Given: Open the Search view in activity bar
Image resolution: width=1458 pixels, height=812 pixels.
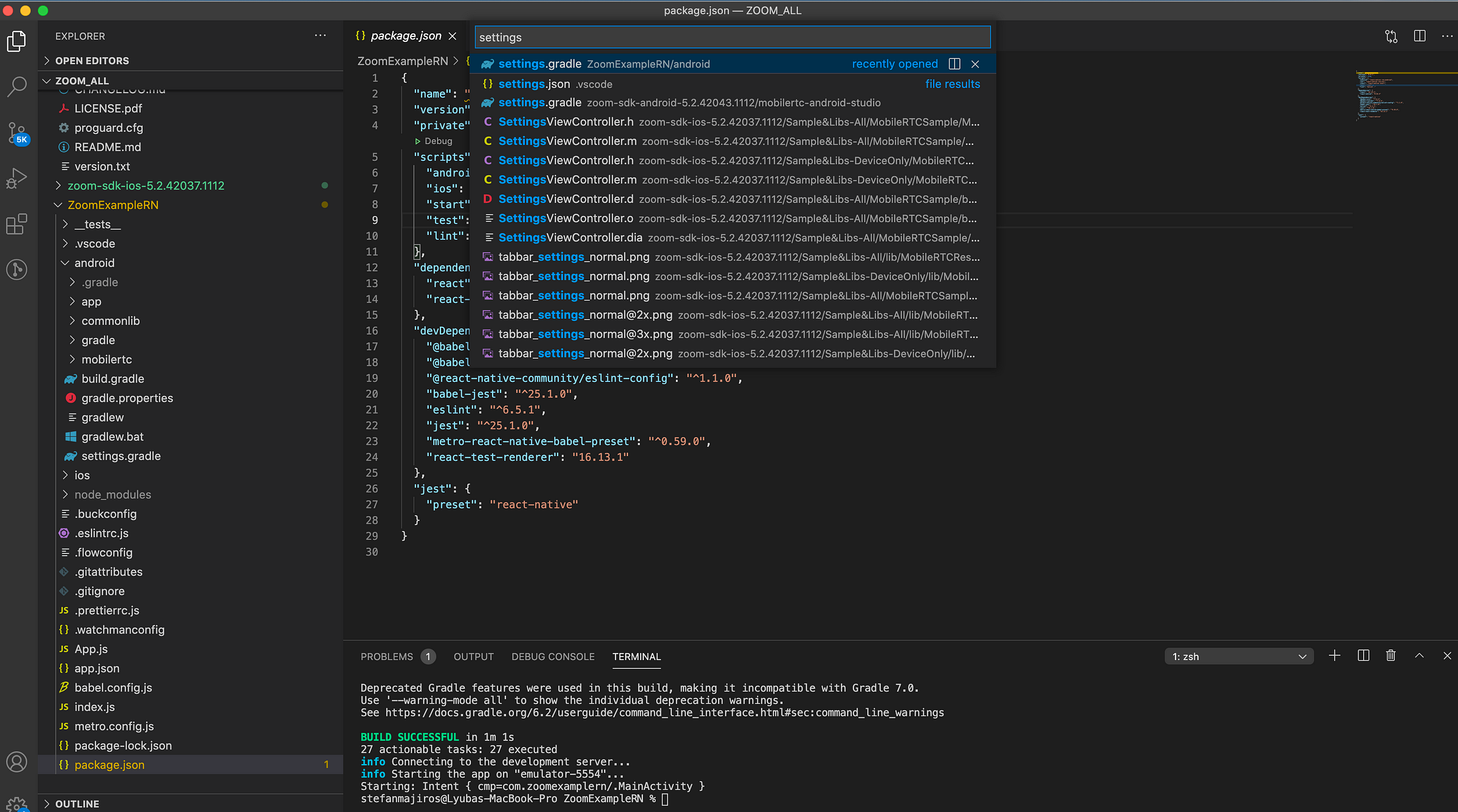Looking at the screenshot, I should [16, 86].
